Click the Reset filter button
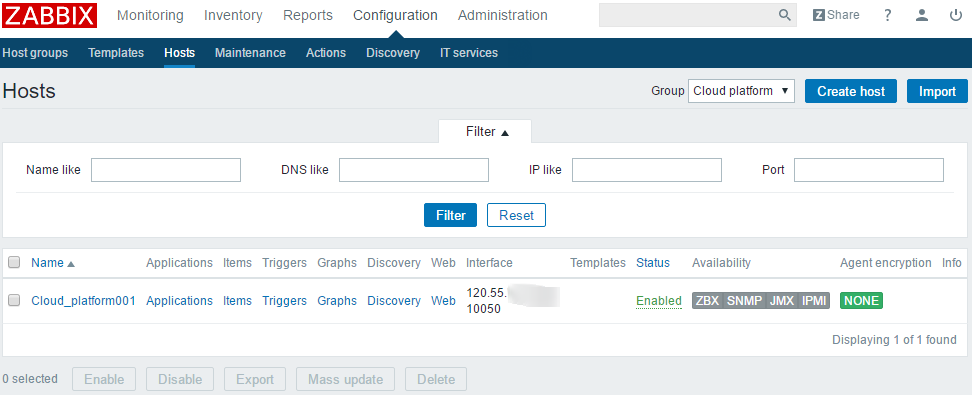This screenshot has height=395, width=972. click(x=516, y=215)
